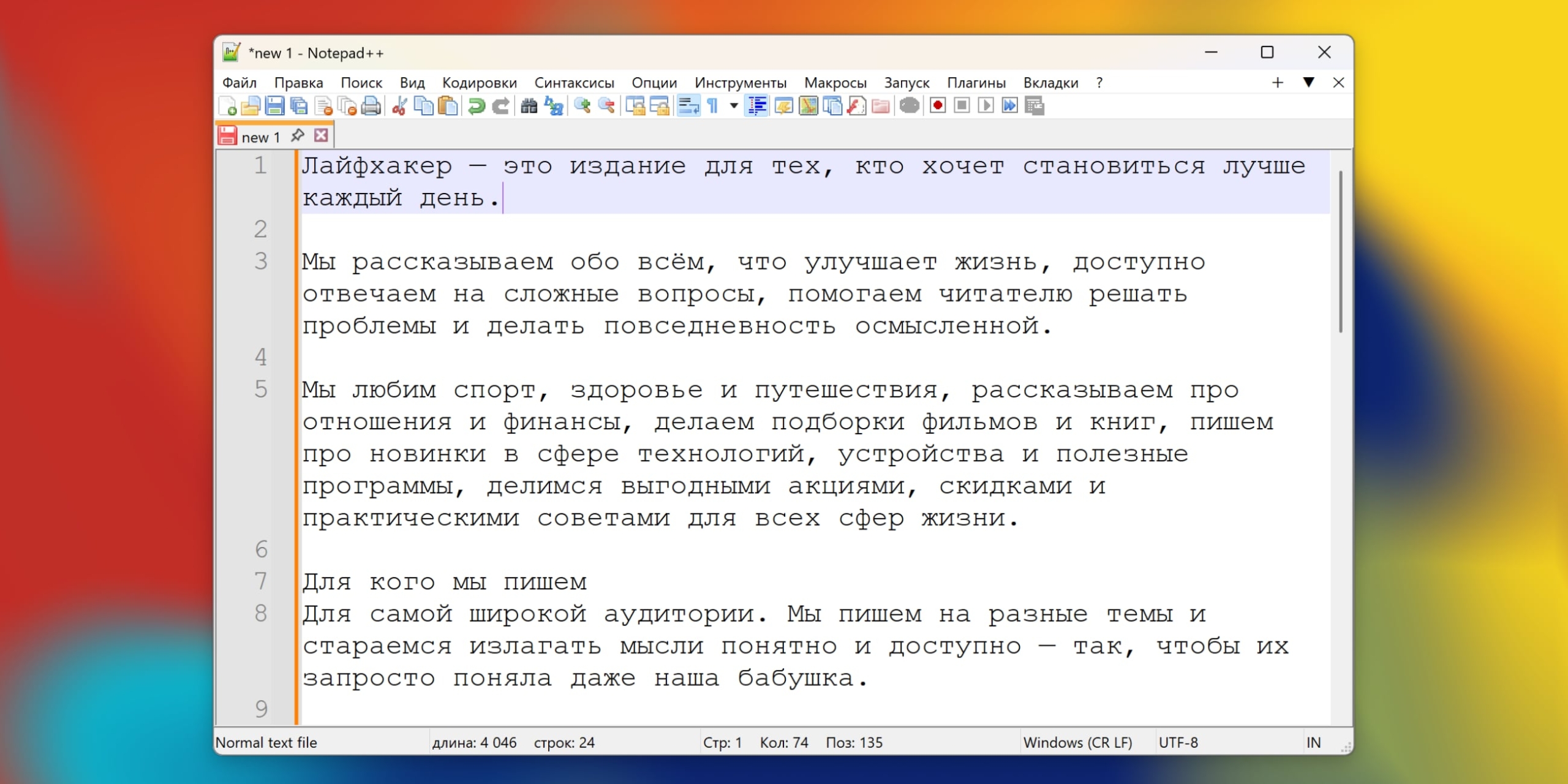
Task: Open the paragraph-marks dropdown arrow on toolbar
Action: (732, 105)
